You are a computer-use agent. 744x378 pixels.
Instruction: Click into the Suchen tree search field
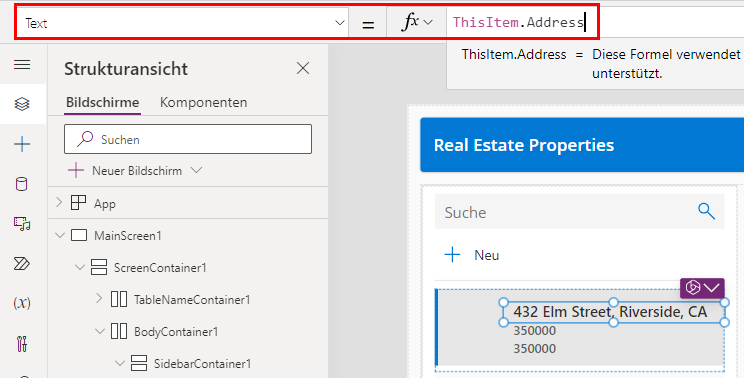point(188,139)
